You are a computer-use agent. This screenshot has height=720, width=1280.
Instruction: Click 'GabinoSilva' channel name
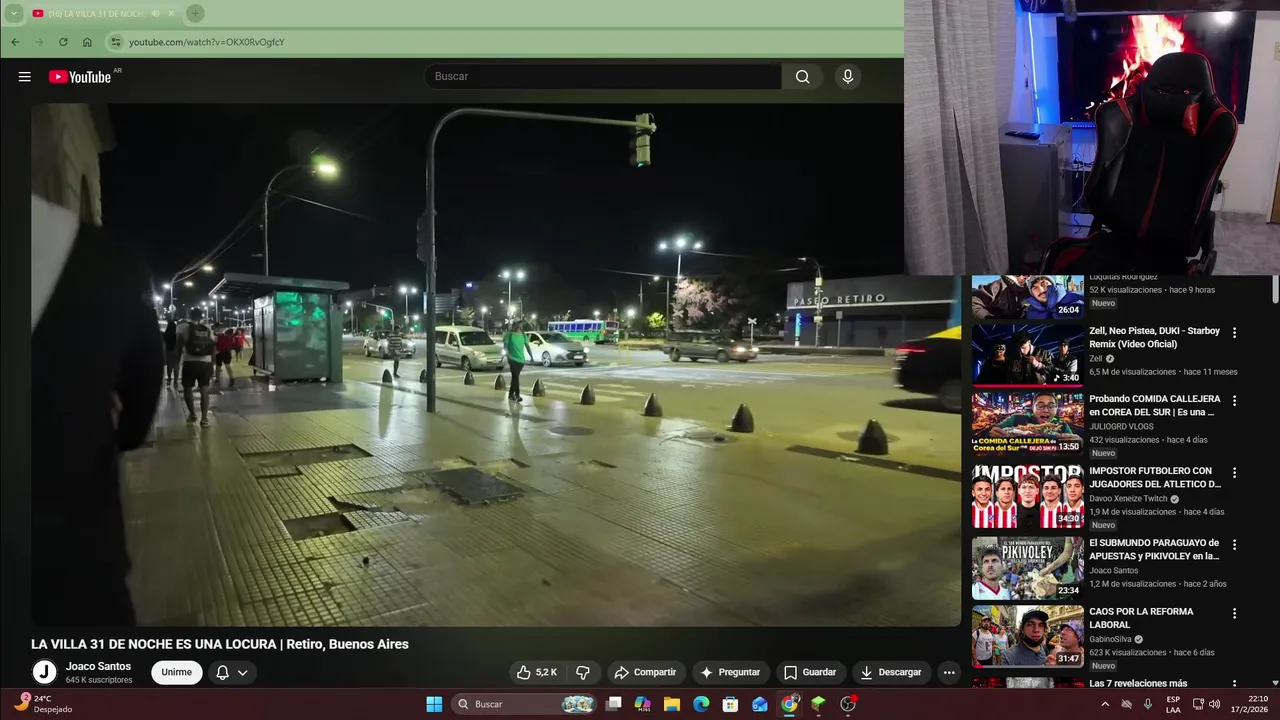(1111, 639)
